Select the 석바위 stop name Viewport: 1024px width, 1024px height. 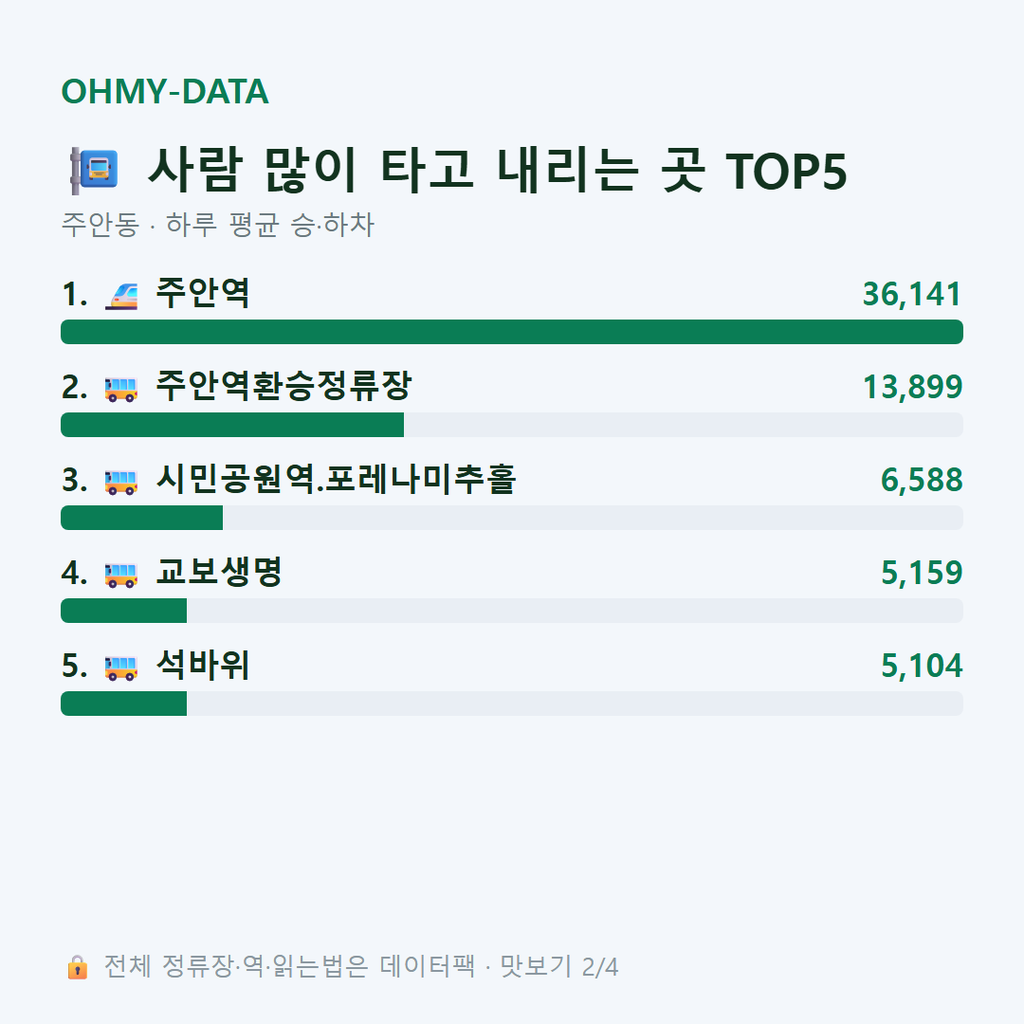tap(202, 665)
